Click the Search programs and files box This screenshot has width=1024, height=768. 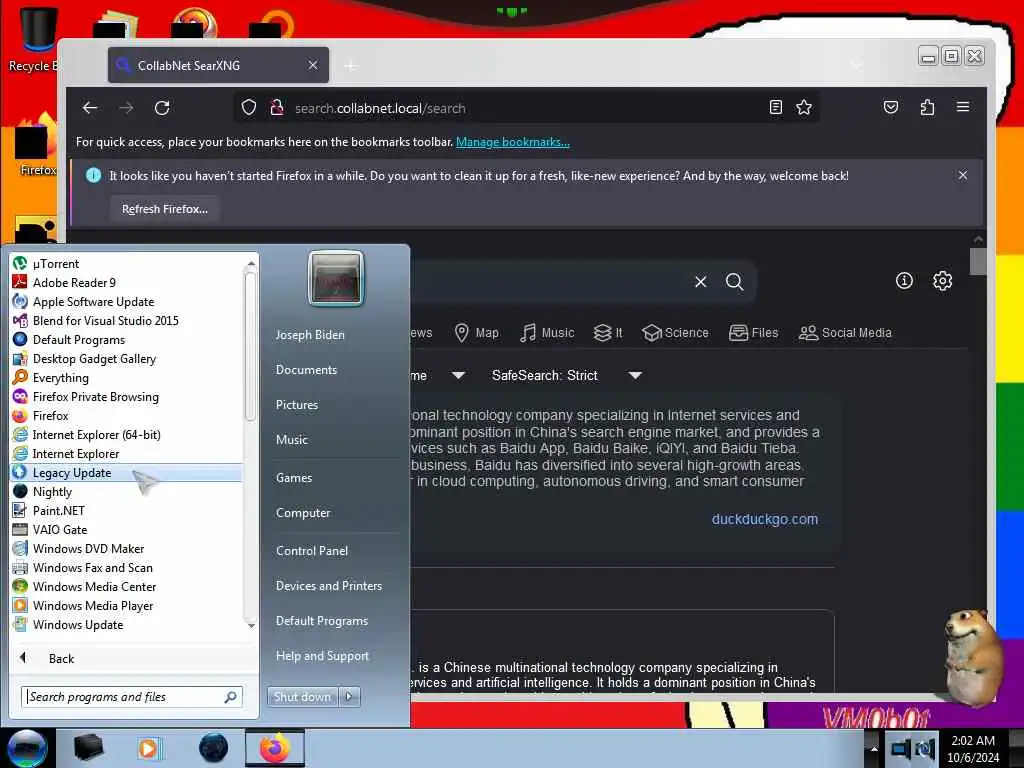(x=131, y=697)
